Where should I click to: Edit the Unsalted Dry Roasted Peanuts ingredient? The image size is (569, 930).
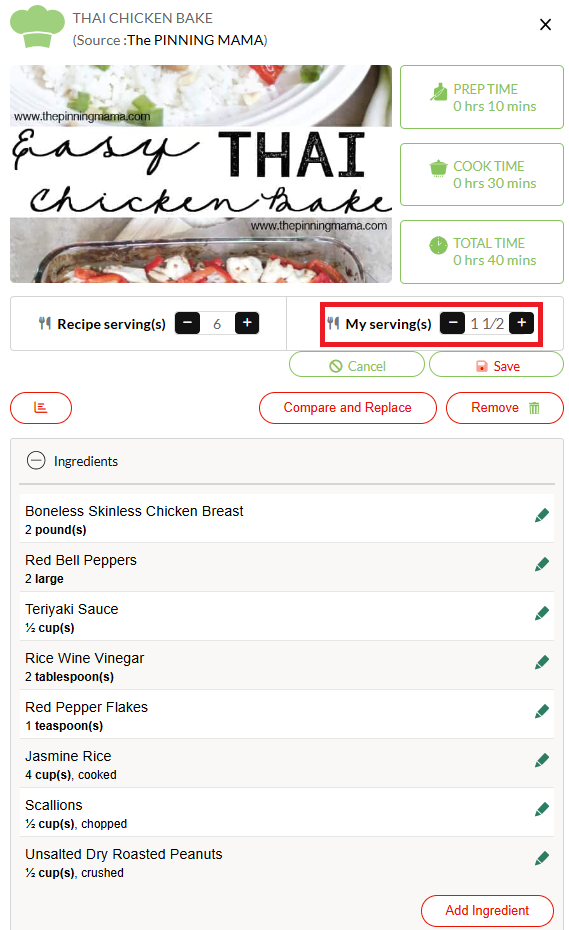coord(541,858)
